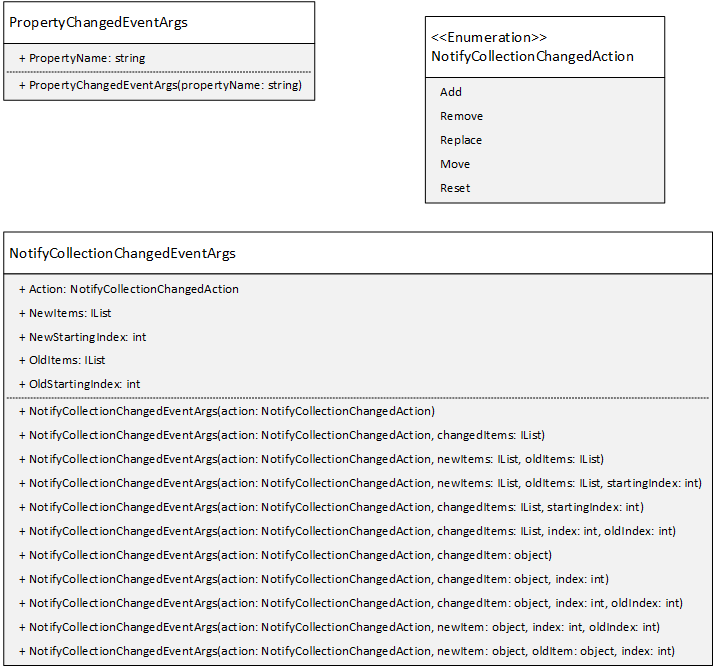Click the NewStartingIndex: int attribute

click(x=82, y=337)
